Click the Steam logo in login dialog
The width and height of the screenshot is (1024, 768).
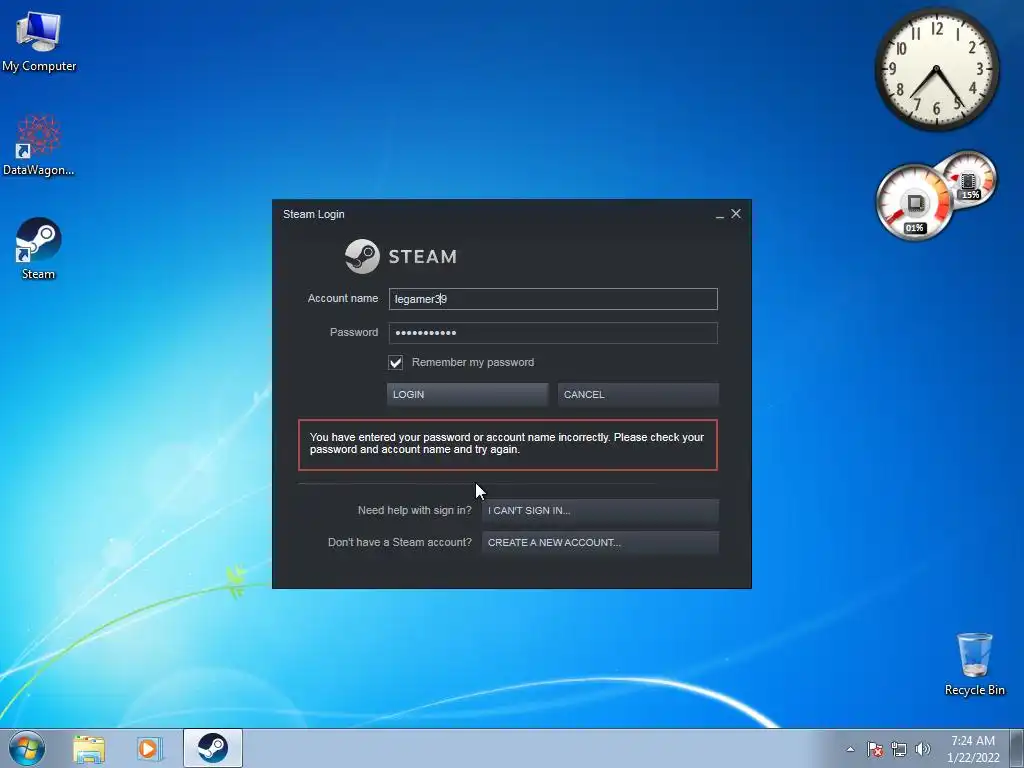[401, 256]
